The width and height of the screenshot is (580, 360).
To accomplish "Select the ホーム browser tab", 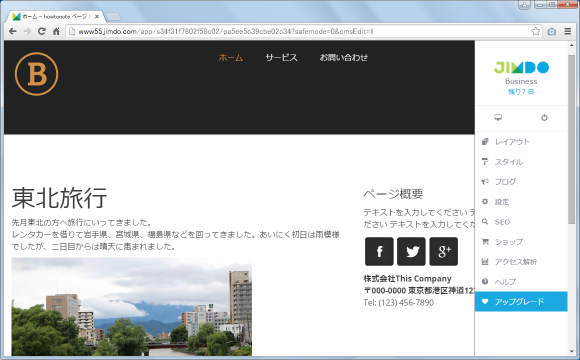I will 55,16.
